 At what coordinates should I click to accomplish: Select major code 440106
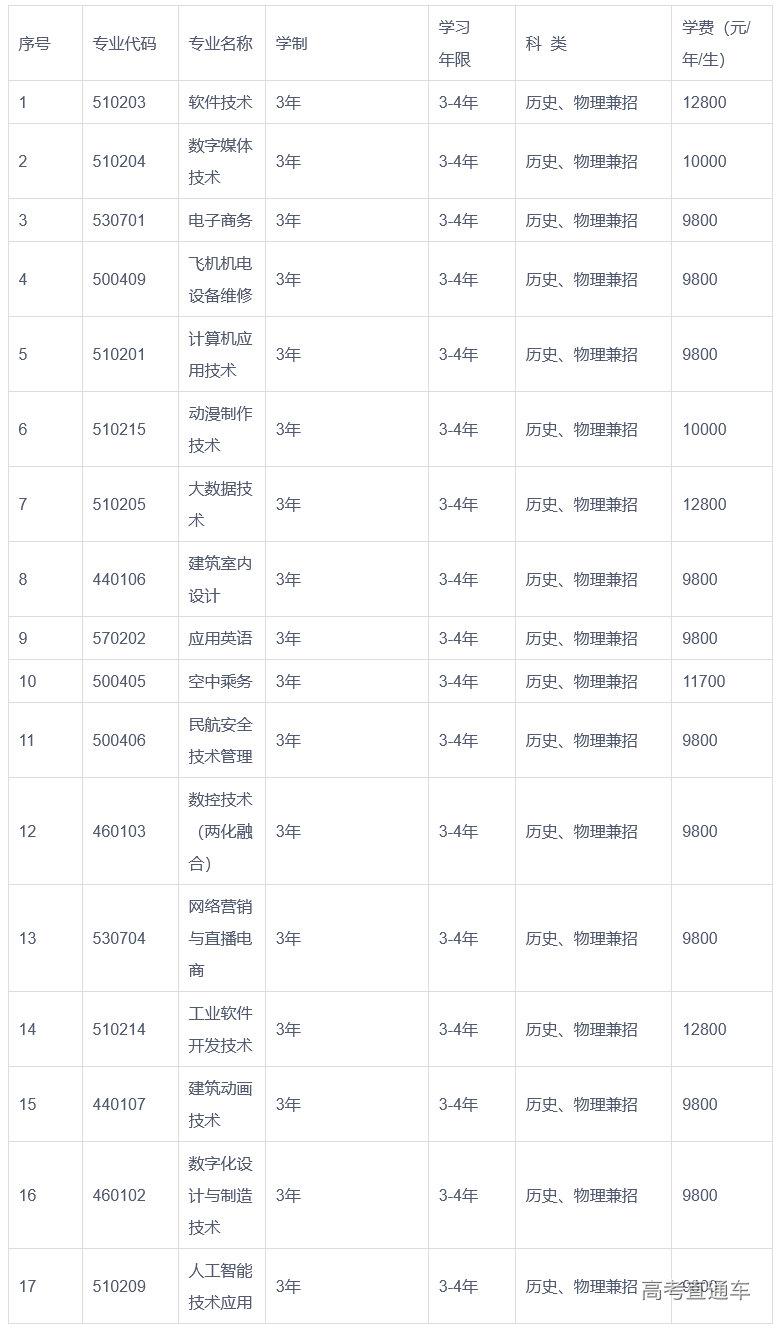coord(119,579)
